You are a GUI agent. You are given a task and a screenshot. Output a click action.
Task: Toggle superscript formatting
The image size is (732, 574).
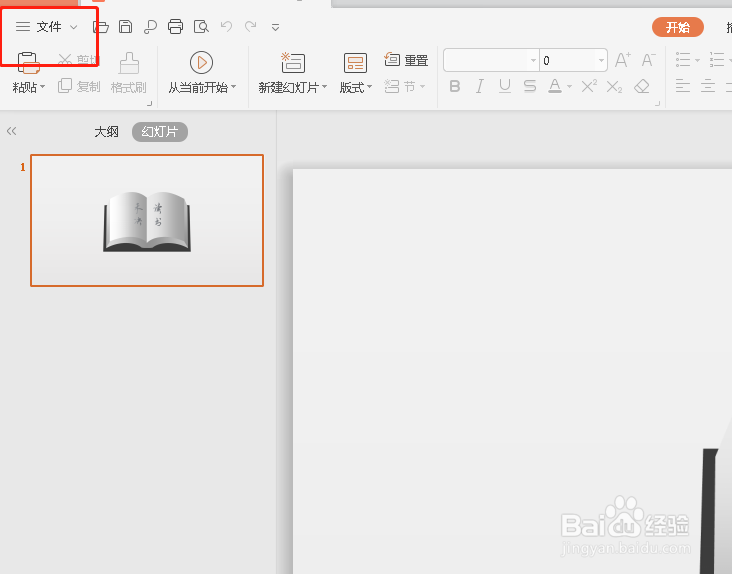coord(589,86)
